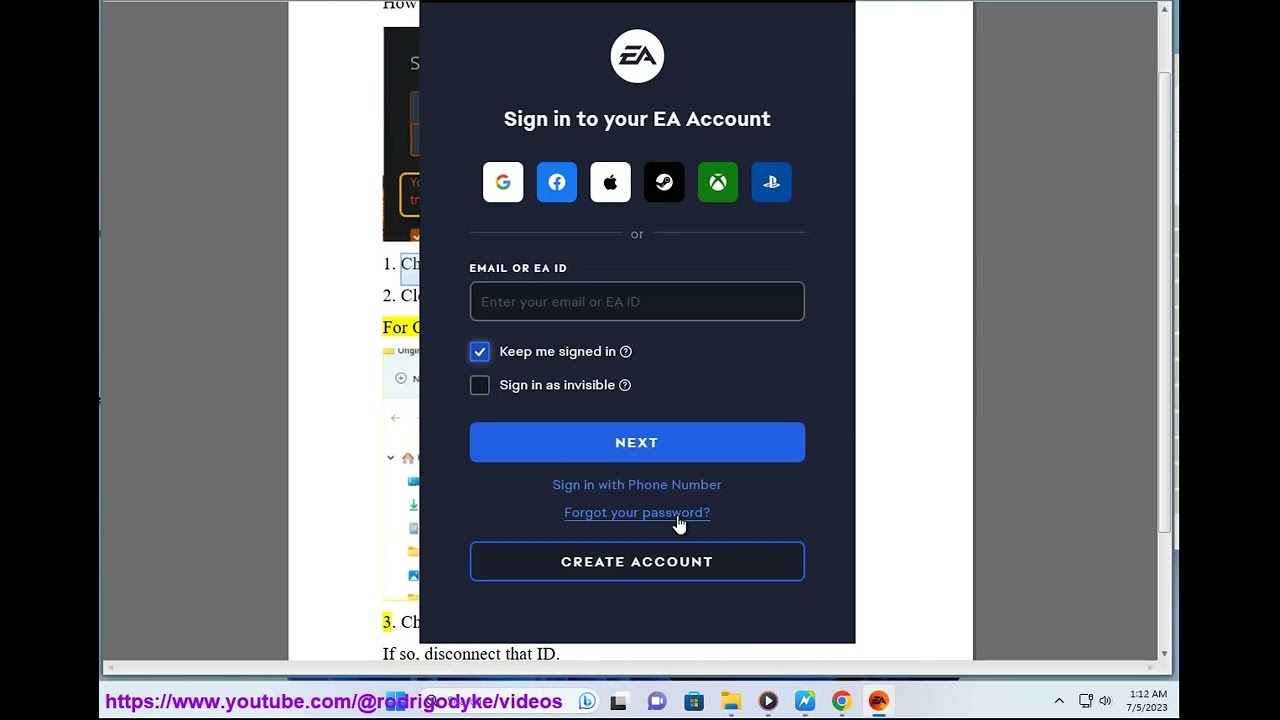Click scroll up arrow of document

point(1164,9)
